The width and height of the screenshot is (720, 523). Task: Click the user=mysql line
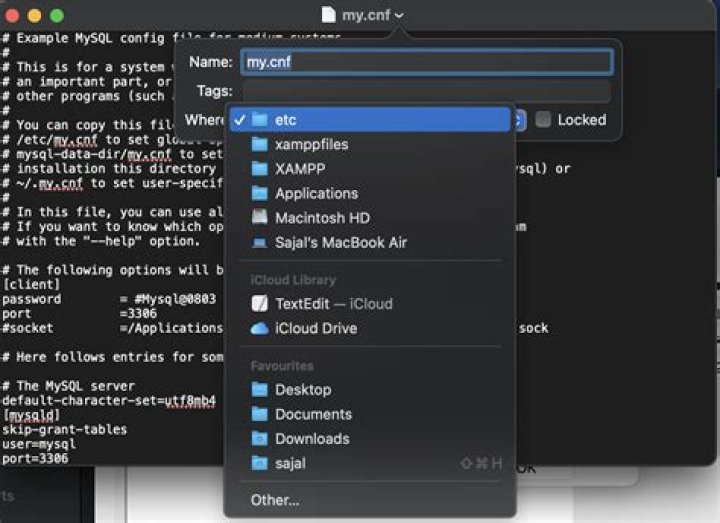pyautogui.click(x=39, y=444)
